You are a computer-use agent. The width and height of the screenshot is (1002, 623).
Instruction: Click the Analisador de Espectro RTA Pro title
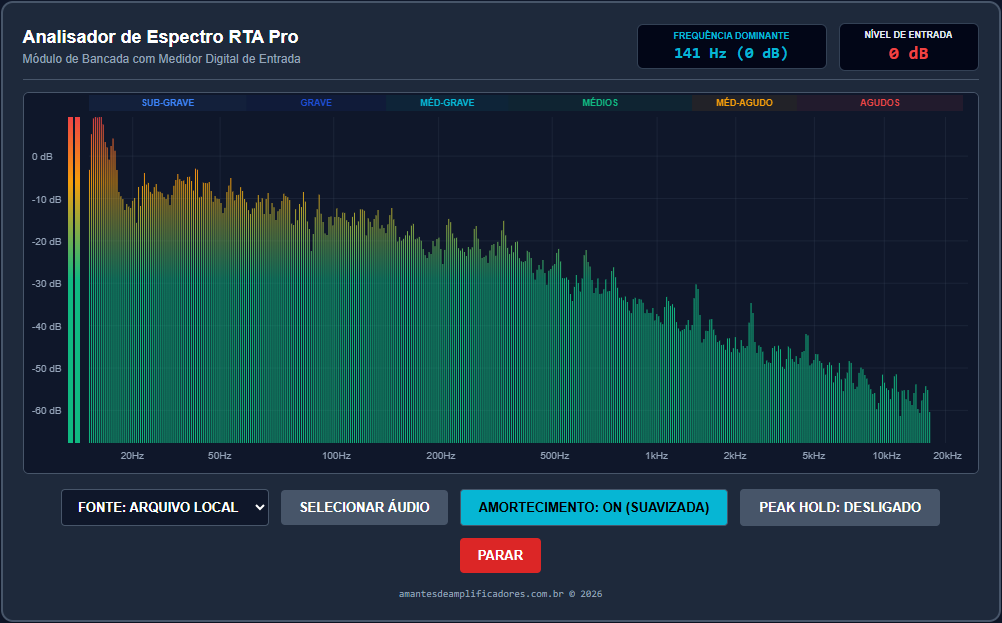(160, 37)
